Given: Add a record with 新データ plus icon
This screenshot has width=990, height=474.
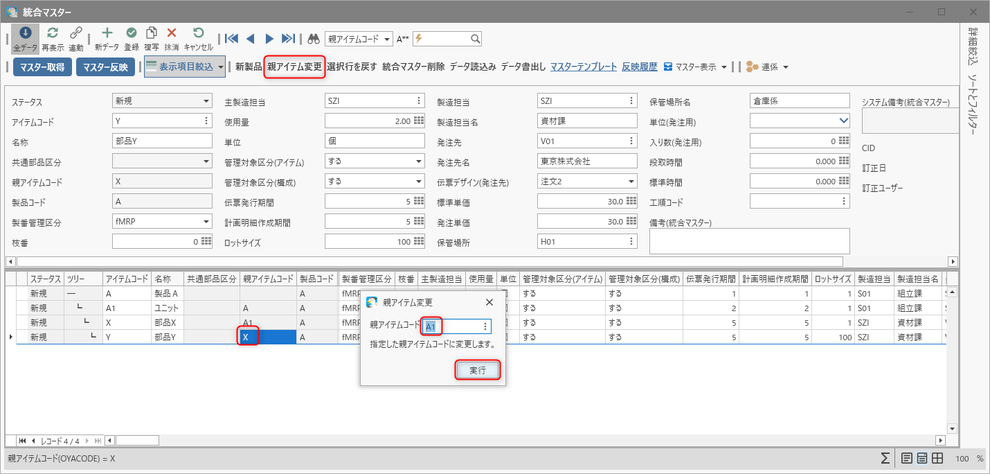Looking at the screenshot, I should (107, 33).
